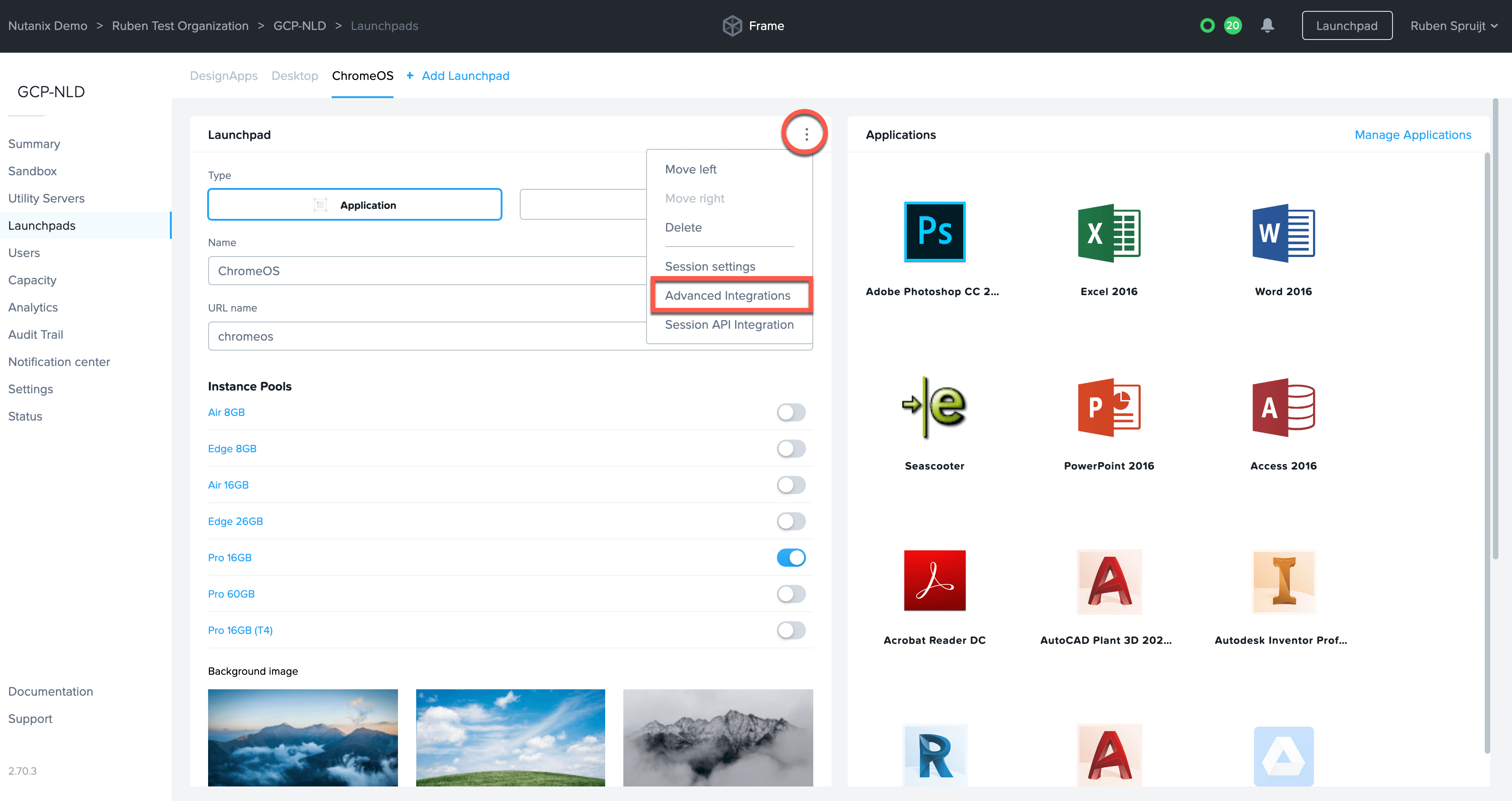Select Session settings in the dropdown menu
The height and width of the screenshot is (801, 1512).
(710, 267)
